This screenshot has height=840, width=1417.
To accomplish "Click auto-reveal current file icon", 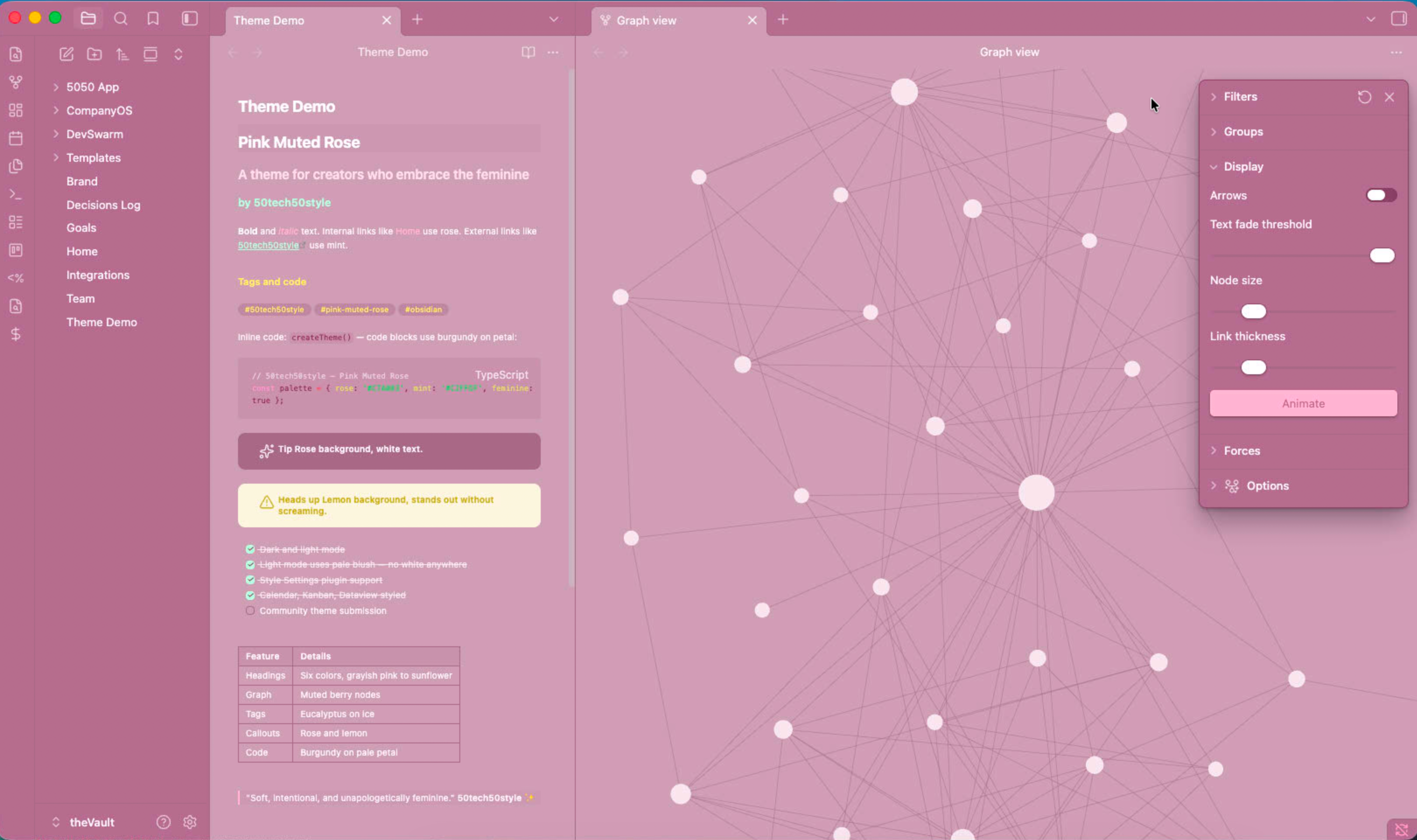I will (150, 54).
